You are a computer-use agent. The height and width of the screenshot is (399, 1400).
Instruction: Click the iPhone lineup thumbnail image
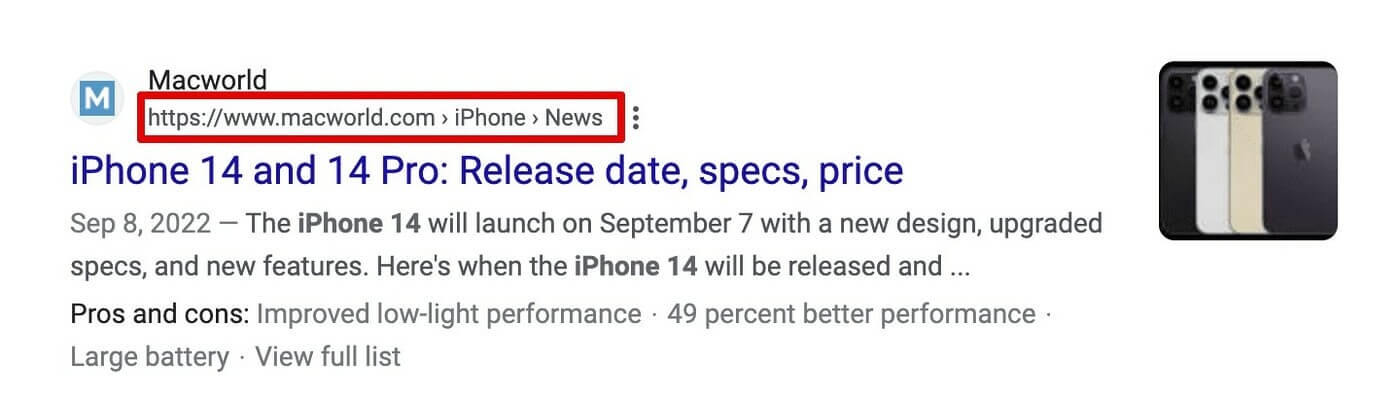tap(1248, 151)
